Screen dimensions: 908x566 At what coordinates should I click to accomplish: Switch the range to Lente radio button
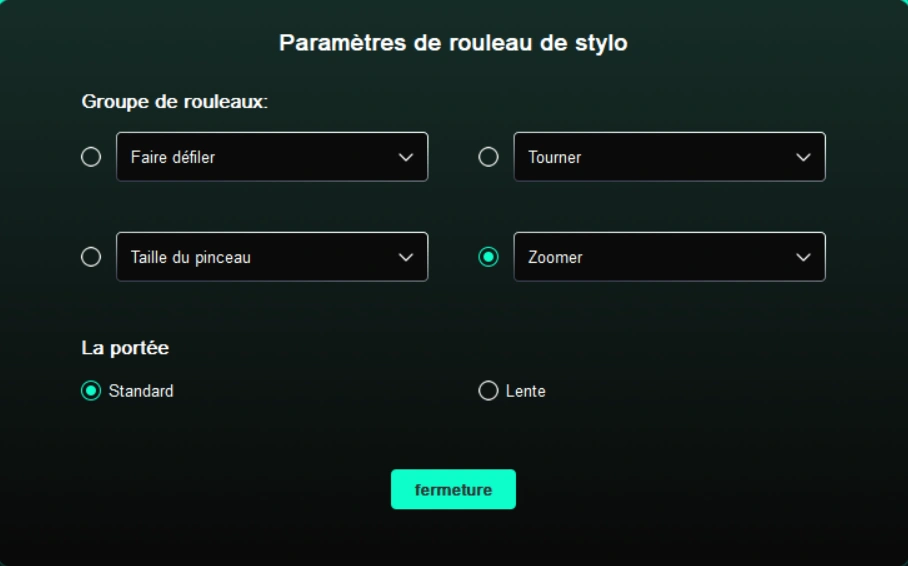[x=488, y=391]
